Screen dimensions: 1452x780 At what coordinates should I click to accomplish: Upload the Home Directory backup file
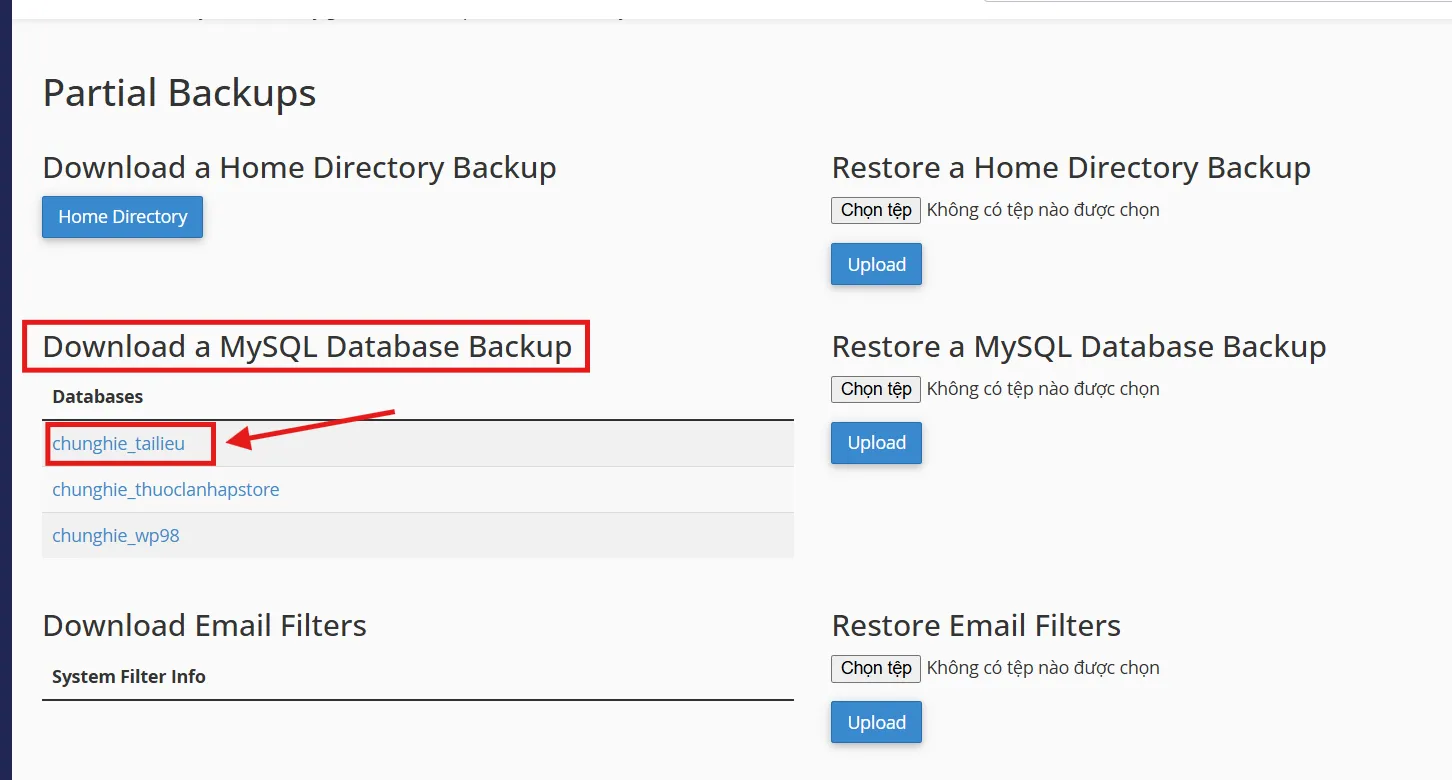tap(876, 265)
